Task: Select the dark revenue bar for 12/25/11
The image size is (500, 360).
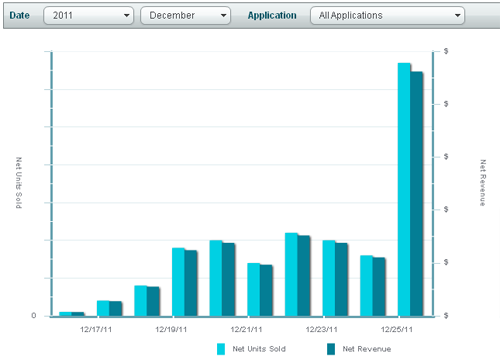Action: (x=417, y=194)
